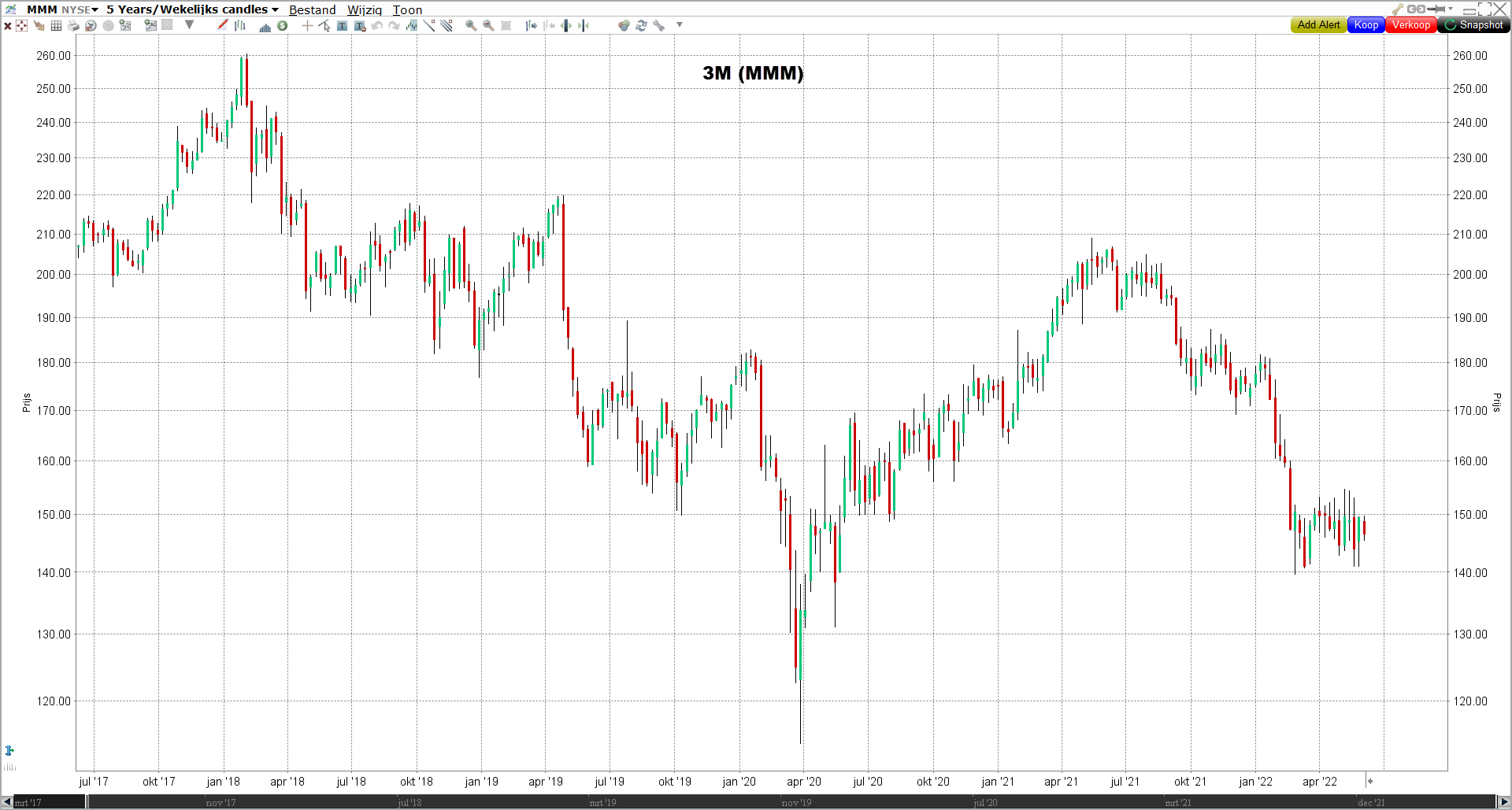Click the red pencil draw icon
This screenshot has height=810, width=1512.
223,25
